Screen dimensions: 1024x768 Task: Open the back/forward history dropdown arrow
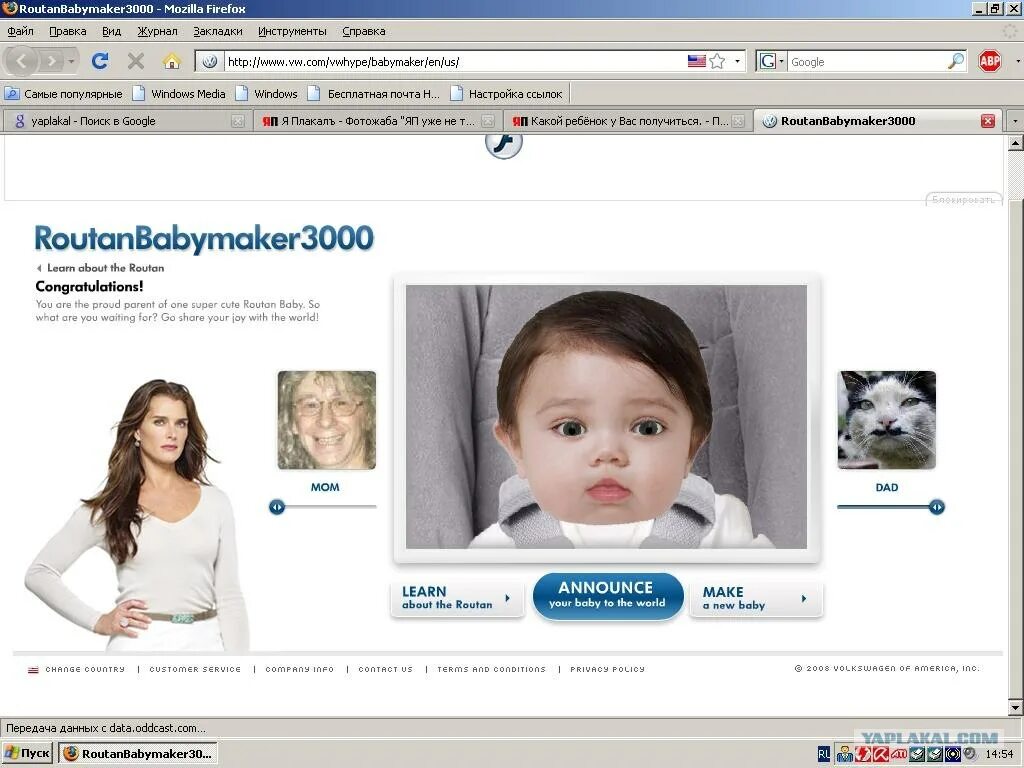click(x=71, y=62)
